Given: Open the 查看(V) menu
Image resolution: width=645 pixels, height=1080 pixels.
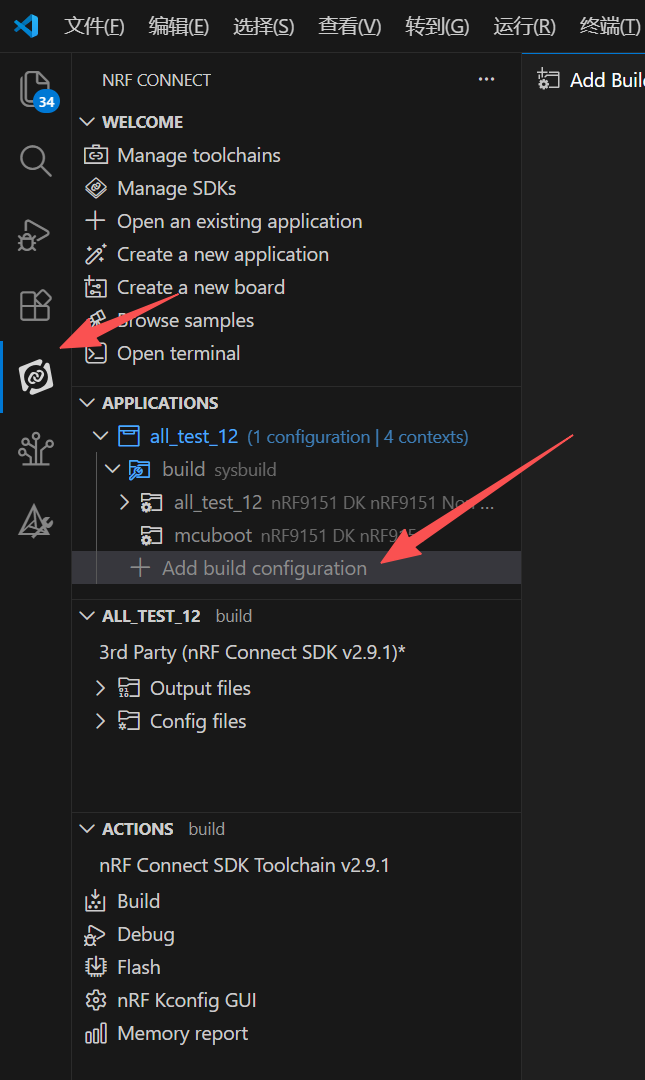Looking at the screenshot, I should pyautogui.click(x=349, y=26).
